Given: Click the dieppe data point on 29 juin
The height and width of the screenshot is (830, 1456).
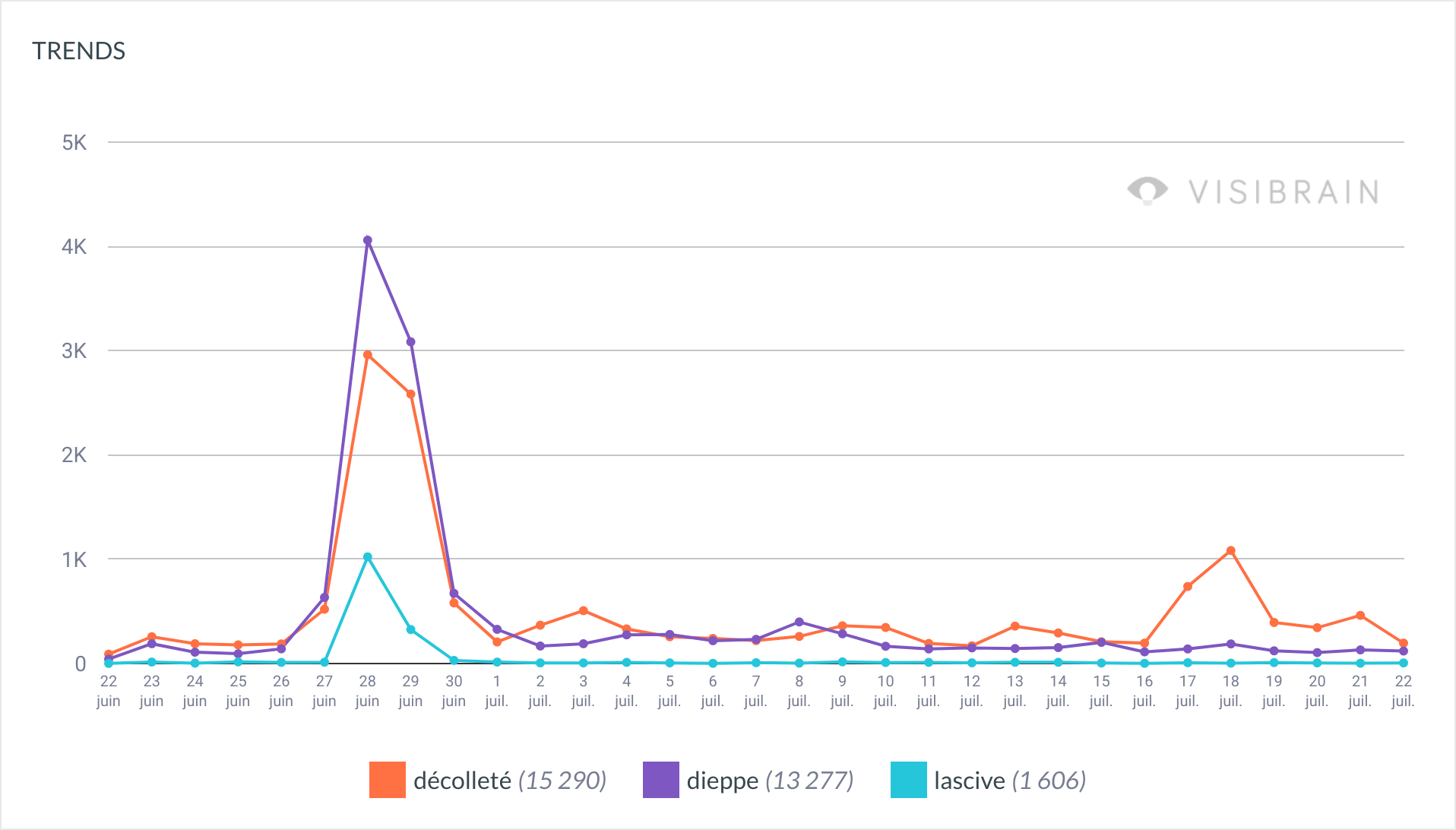Looking at the screenshot, I should point(411,342).
